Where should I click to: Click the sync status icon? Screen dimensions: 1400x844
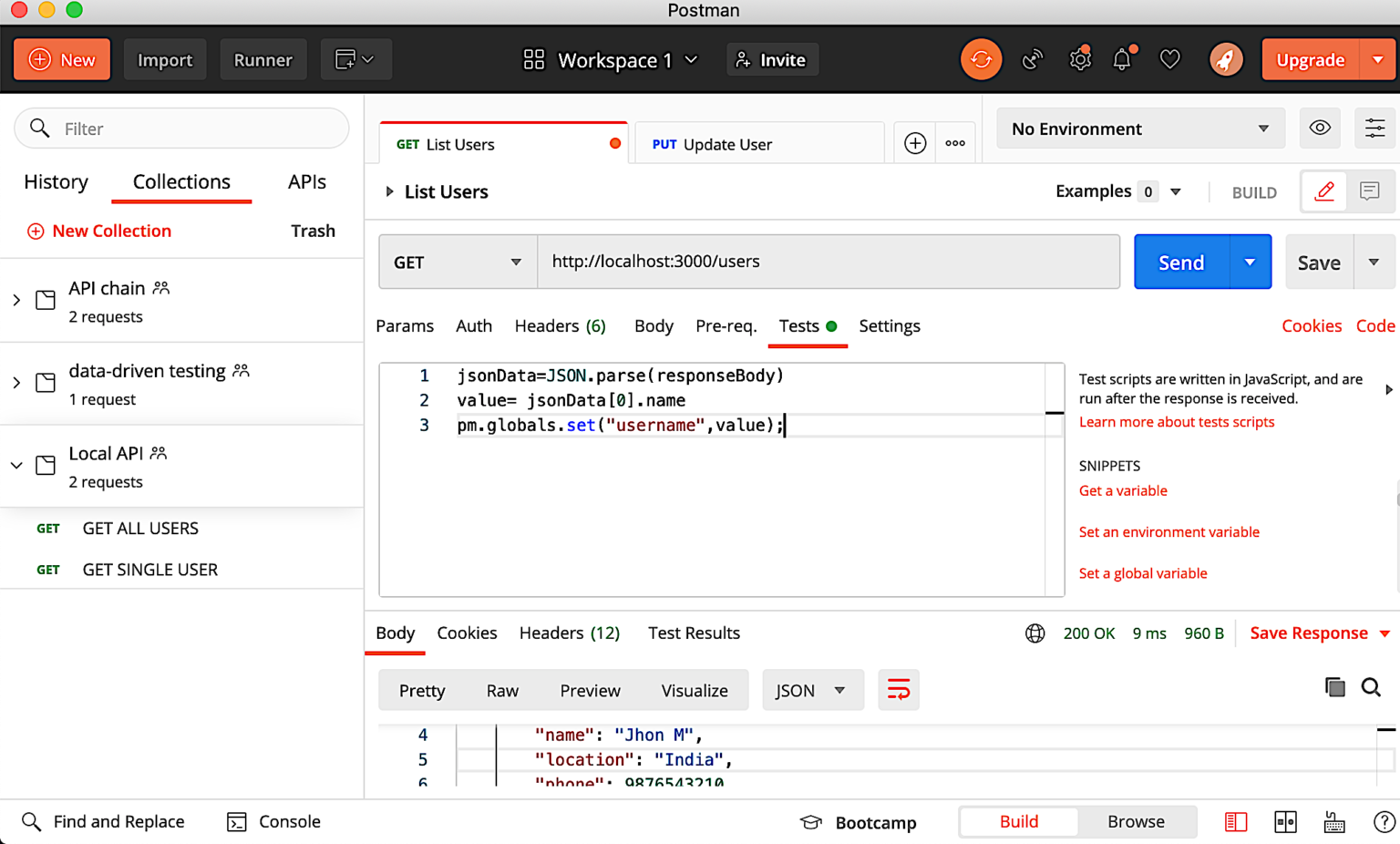pyautogui.click(x=981, y=59)
